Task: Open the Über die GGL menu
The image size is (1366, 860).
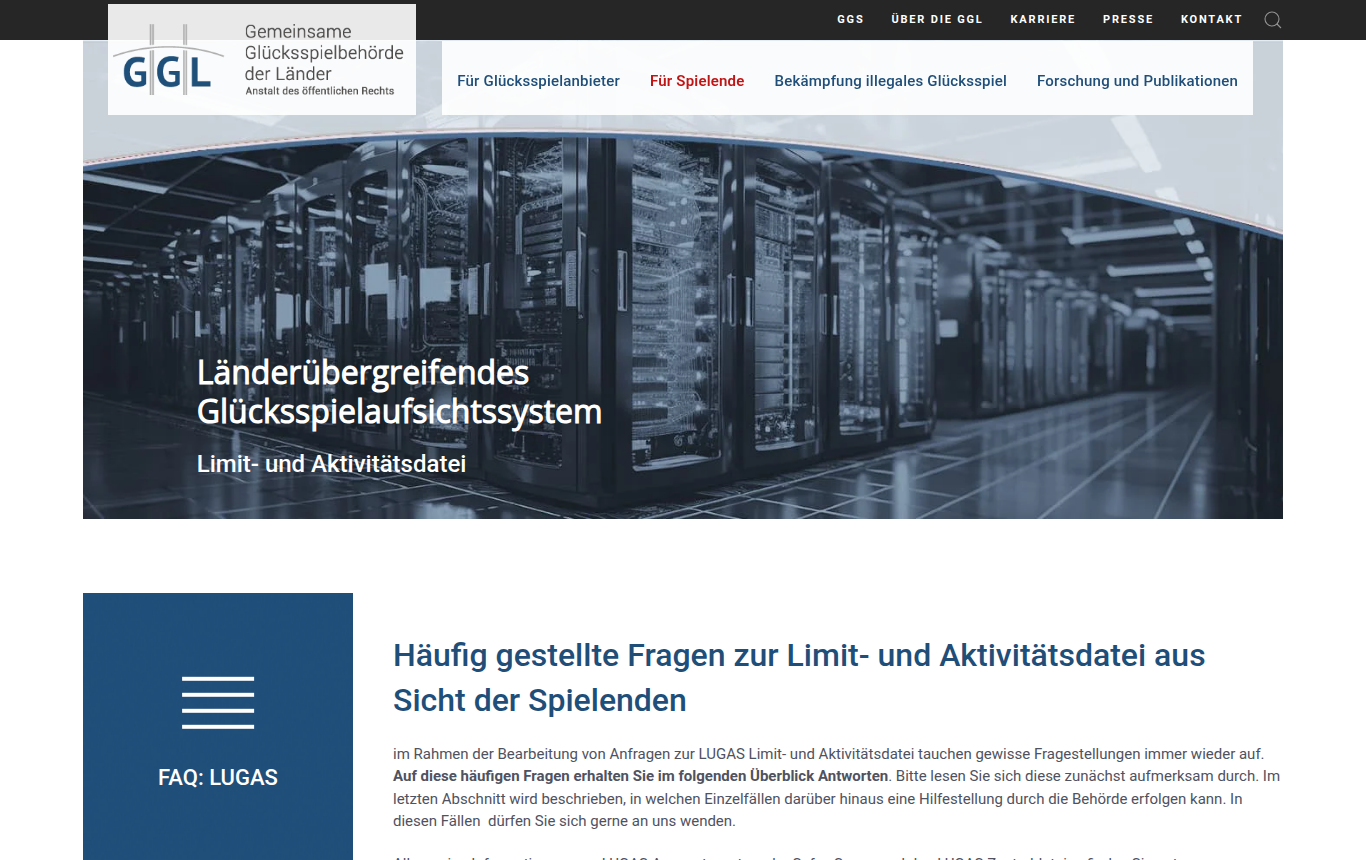Action: 937,19
